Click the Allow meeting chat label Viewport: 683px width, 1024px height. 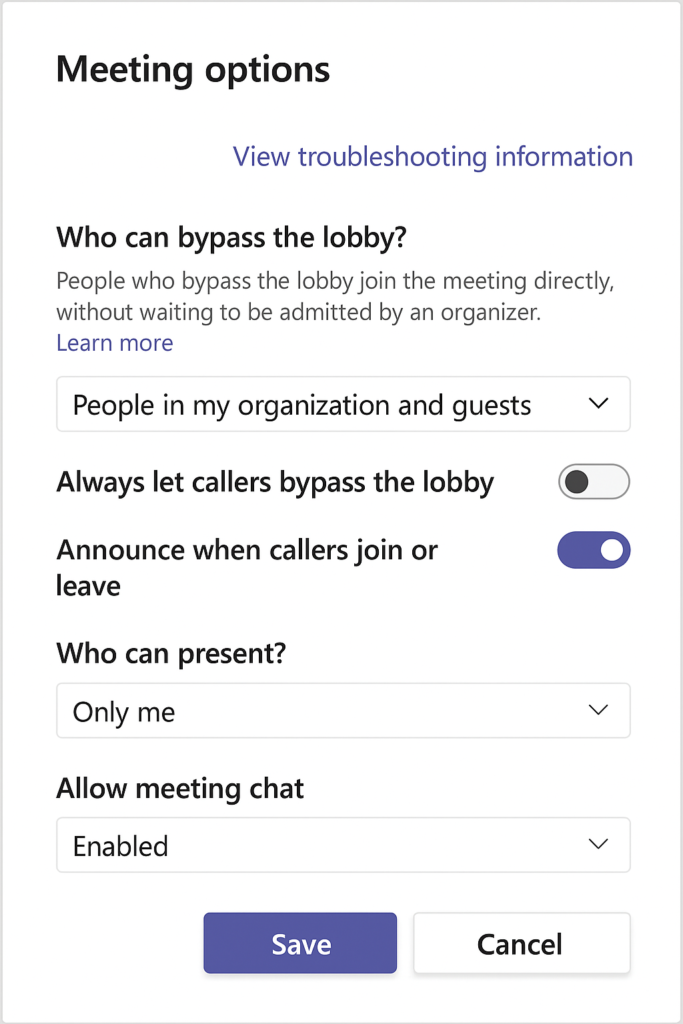click(x=180, y=788)
